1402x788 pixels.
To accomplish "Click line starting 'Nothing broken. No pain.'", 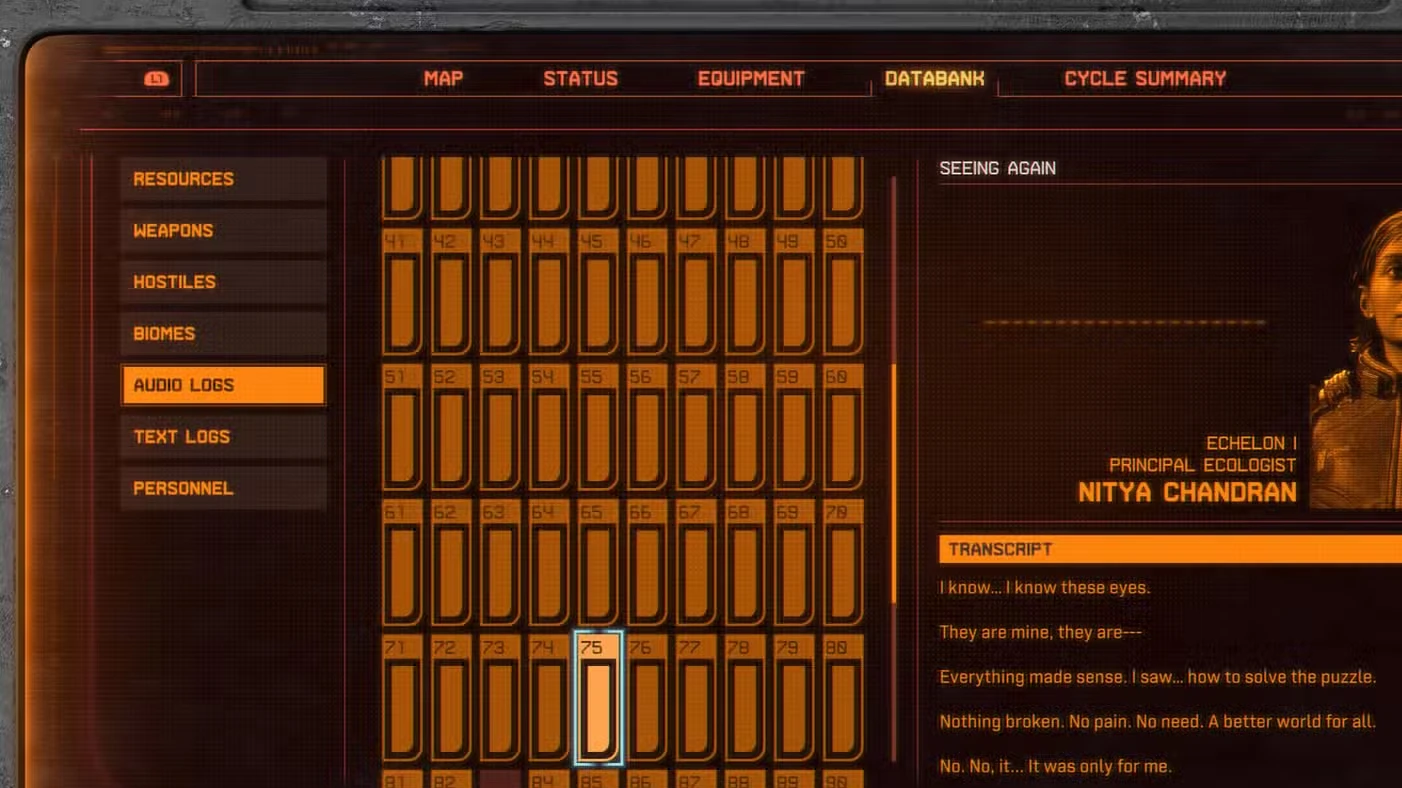I will point(1157,721).
